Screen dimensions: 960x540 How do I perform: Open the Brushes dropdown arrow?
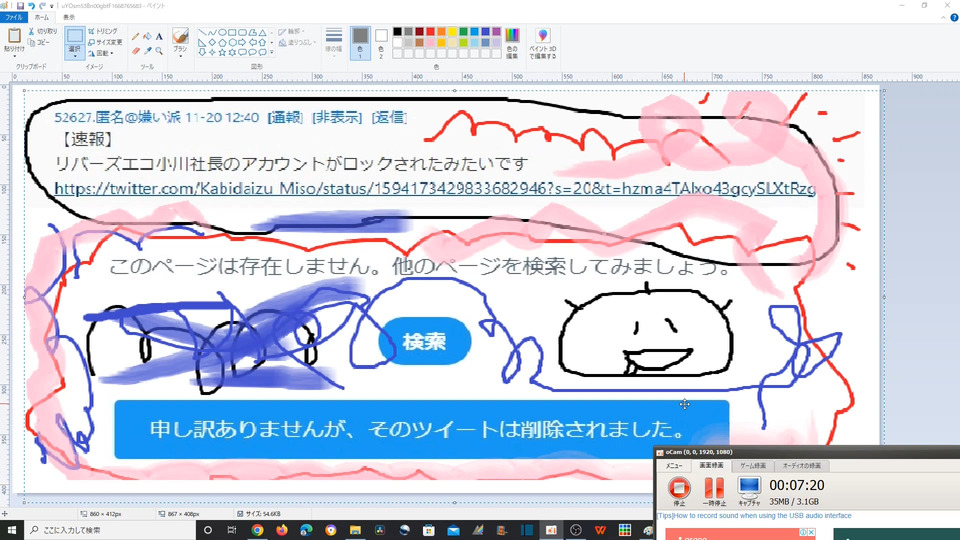[x=180, y=55]
